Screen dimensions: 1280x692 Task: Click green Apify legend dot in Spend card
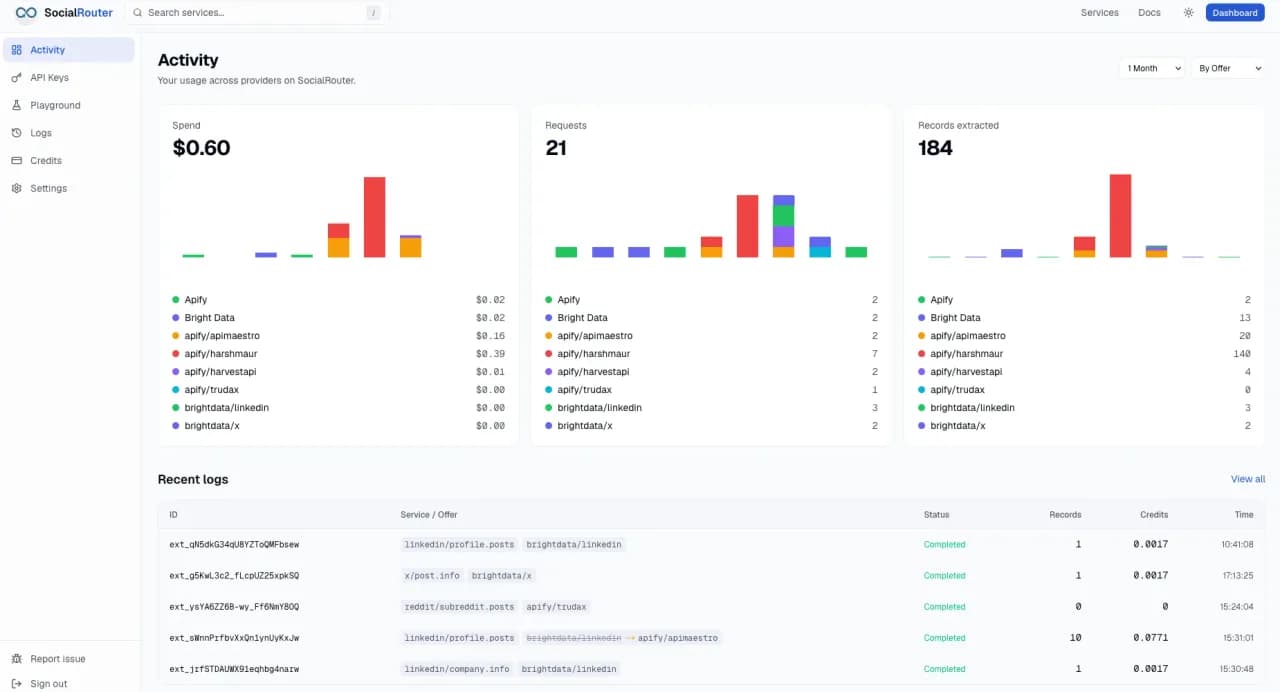(176, 300)
